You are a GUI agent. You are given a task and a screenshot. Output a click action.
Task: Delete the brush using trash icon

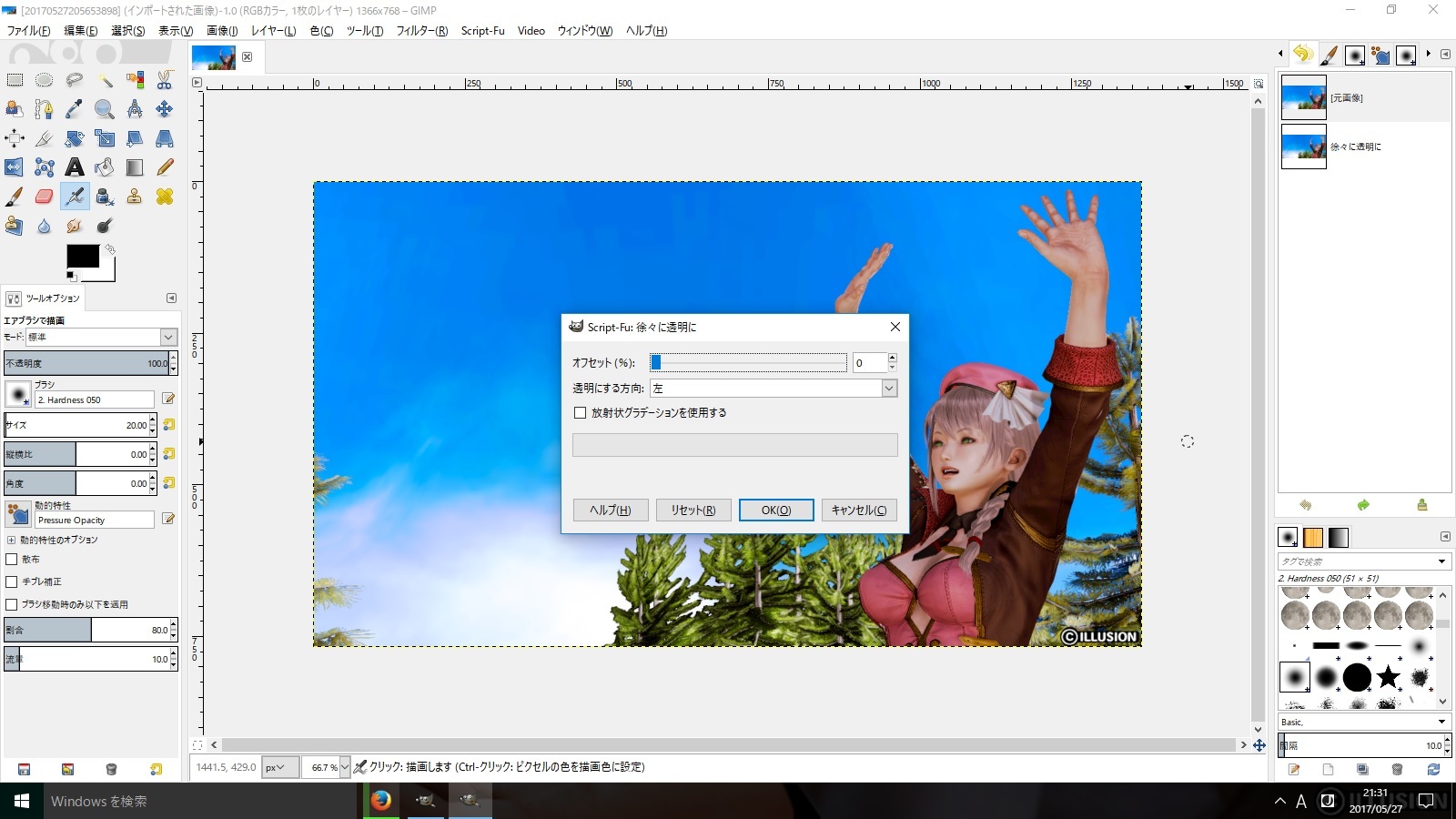1397,770
